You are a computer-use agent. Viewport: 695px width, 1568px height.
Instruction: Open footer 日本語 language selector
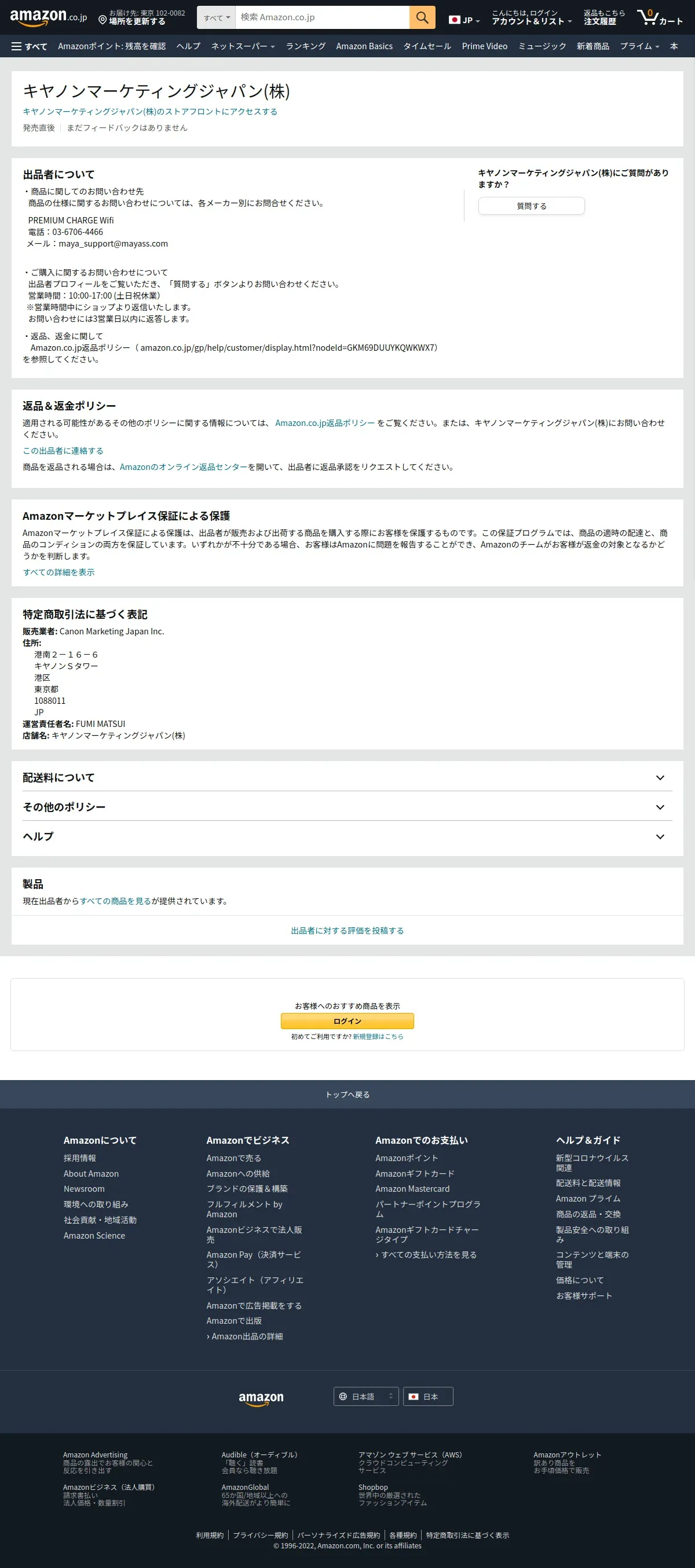pos(366,1396)
